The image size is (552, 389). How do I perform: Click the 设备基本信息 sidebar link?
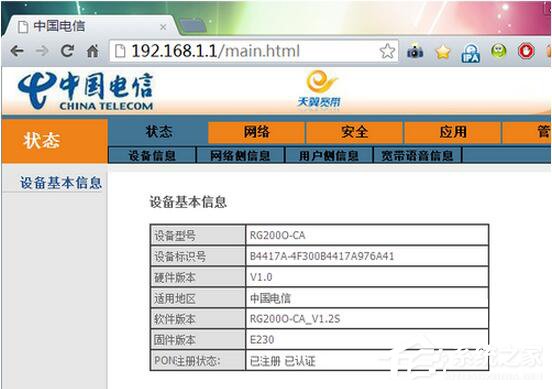61,183
